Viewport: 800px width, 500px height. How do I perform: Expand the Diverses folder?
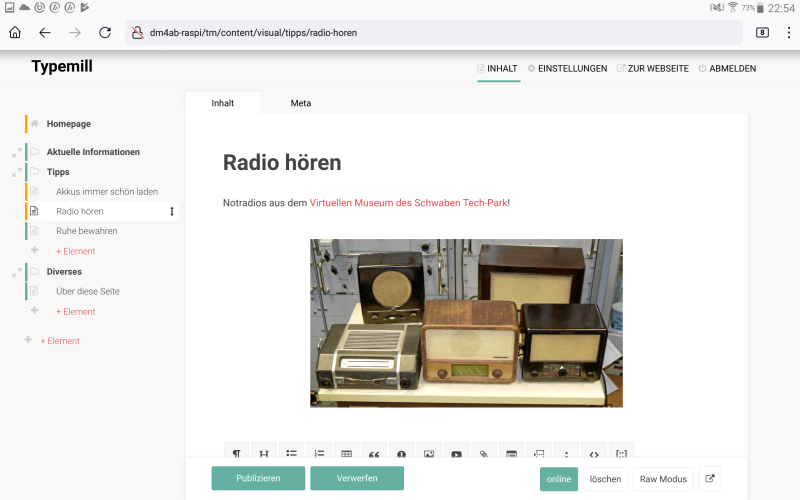(17, 271)
